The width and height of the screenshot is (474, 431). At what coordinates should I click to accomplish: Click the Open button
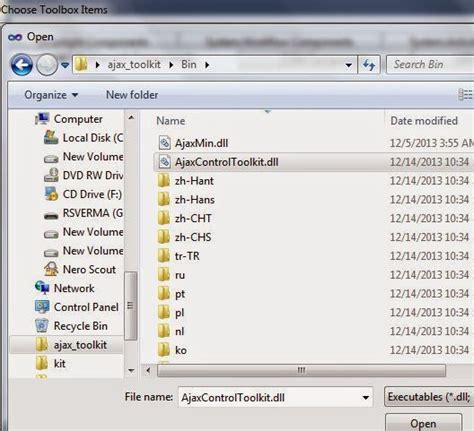coord(424,423)
